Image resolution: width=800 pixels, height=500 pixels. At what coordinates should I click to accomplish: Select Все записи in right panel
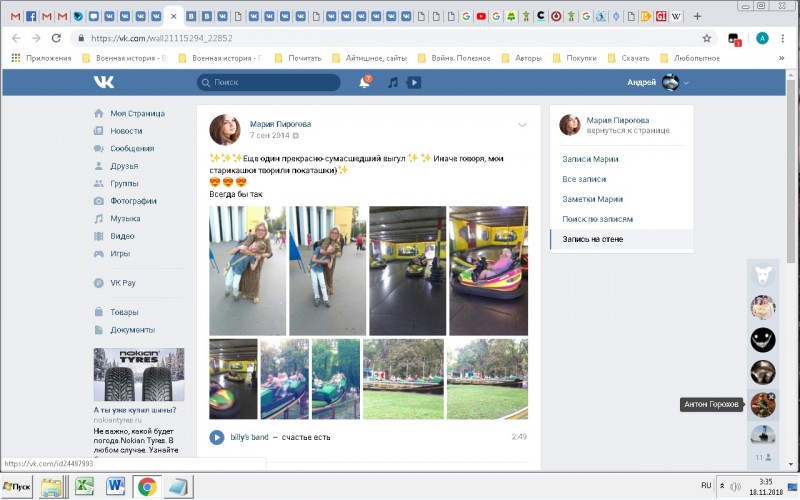pos(585,179)
